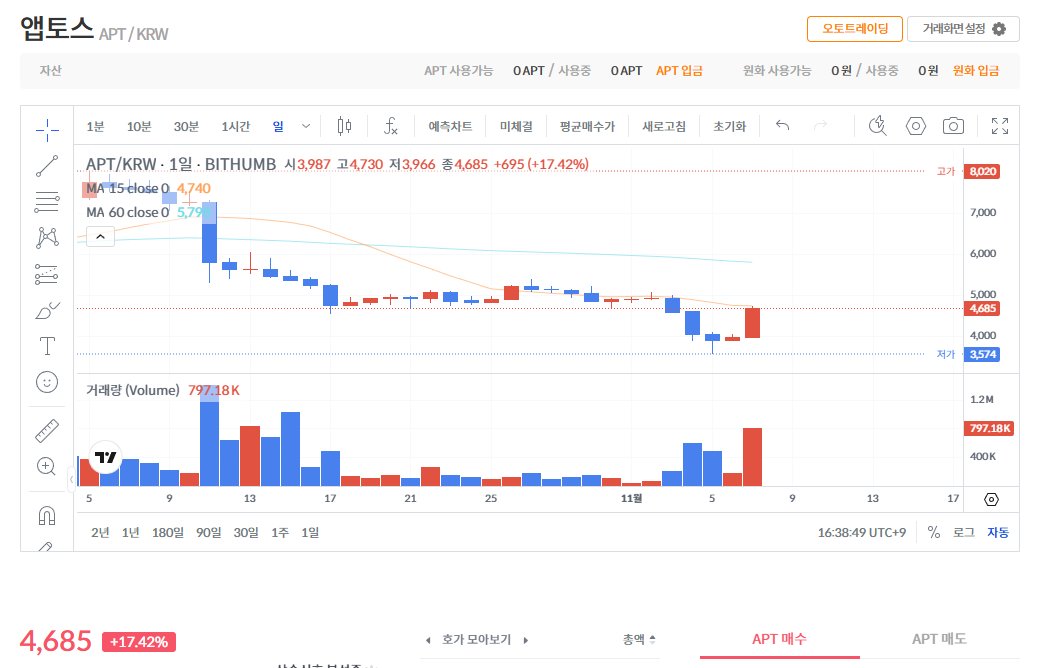Select the 일 daily interval
This screenshot has width=1046, height=668.
tap(278, 126)
